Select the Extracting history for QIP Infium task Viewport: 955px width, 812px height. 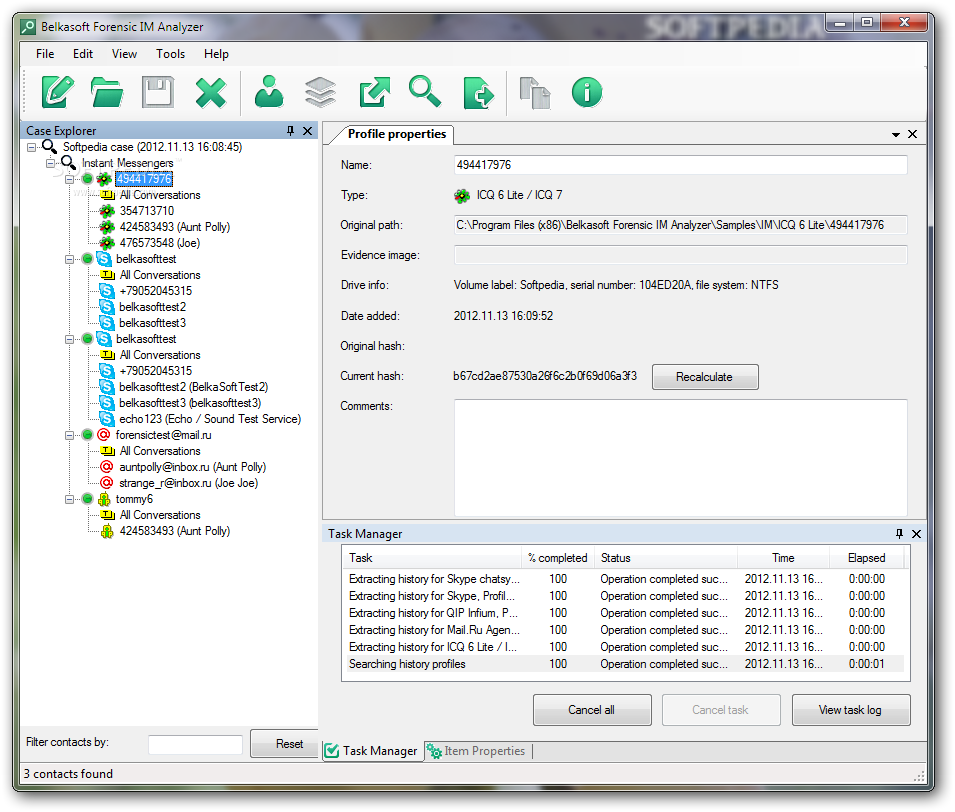click(x=625, y=613)
